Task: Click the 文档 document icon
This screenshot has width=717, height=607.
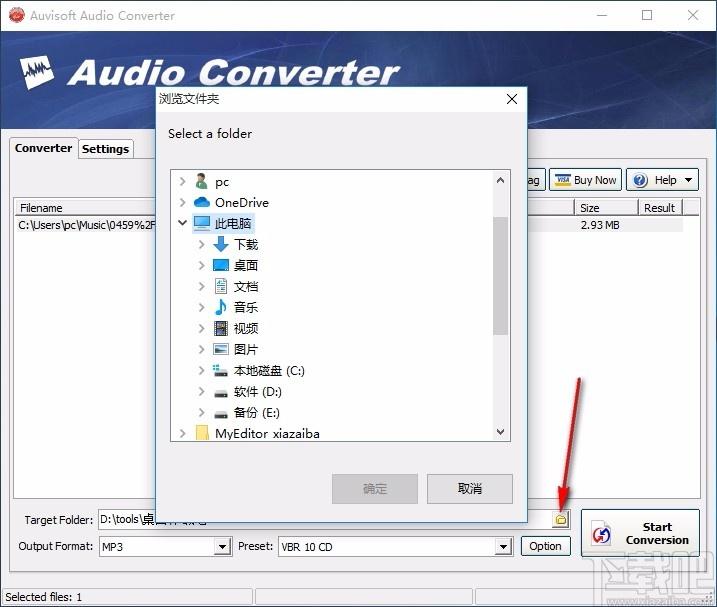Action: coord(221,286)
